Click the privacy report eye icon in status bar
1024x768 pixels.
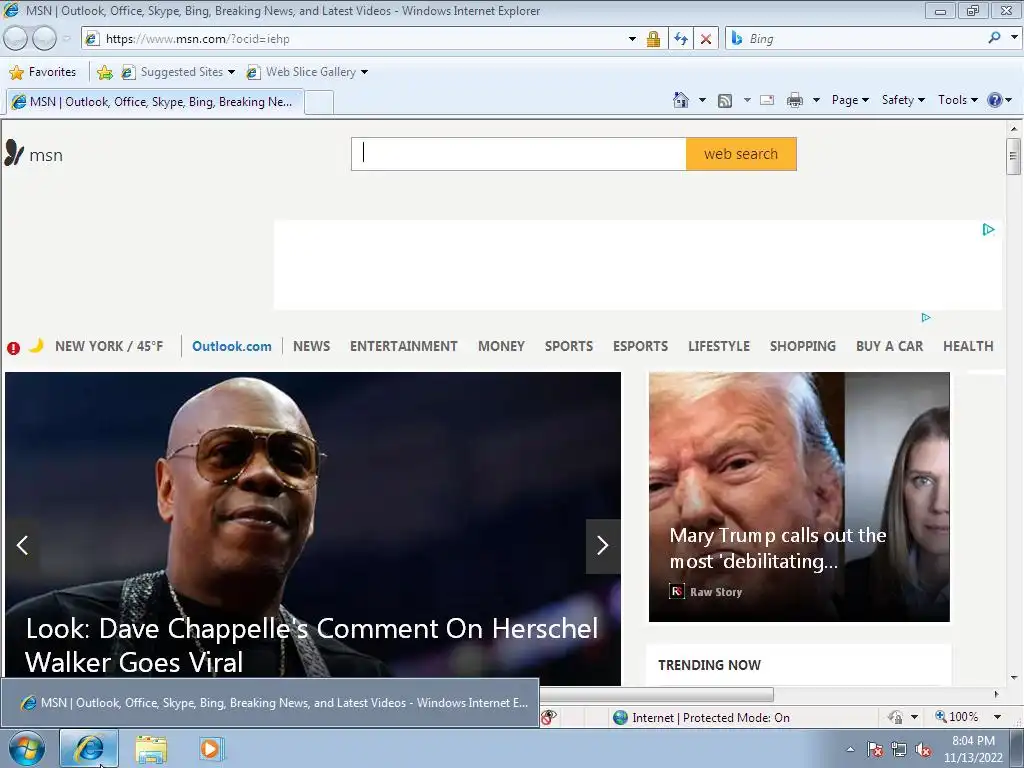[549, 717]
